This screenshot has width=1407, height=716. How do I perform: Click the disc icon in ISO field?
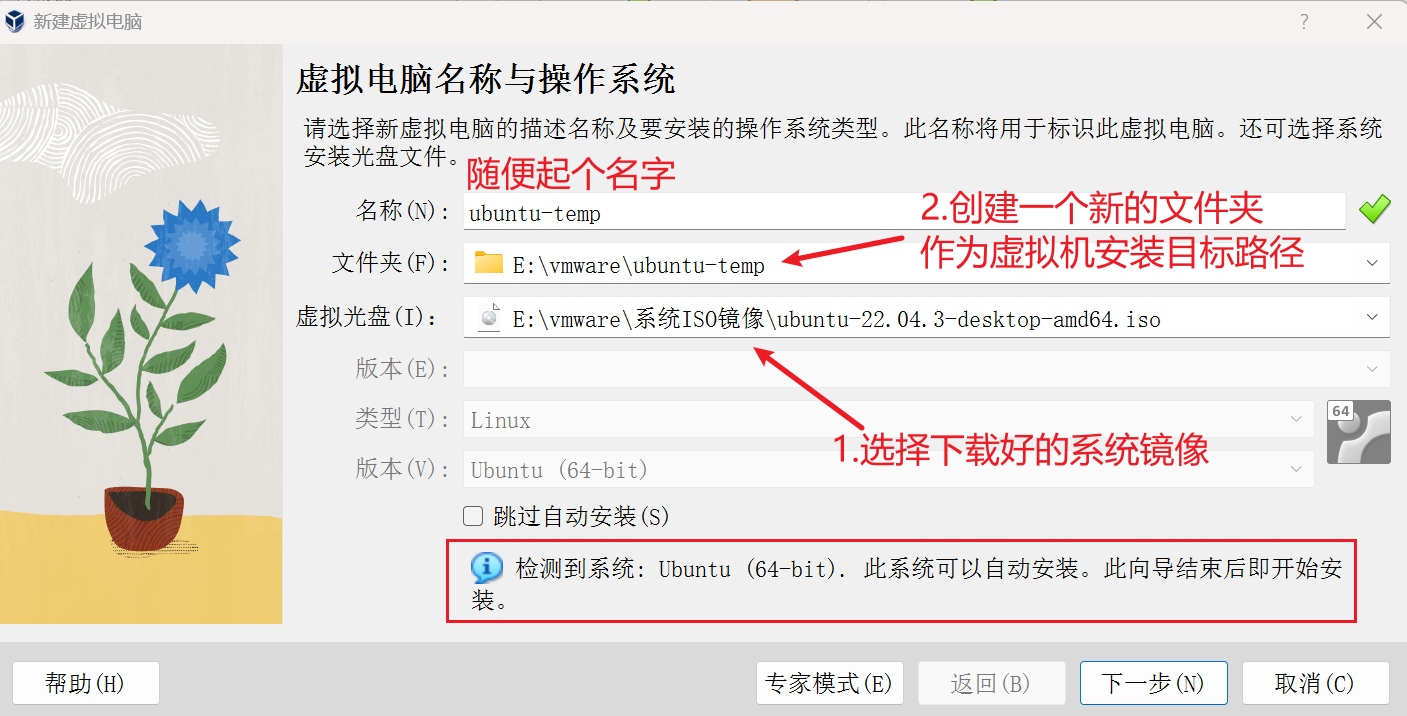489,316
